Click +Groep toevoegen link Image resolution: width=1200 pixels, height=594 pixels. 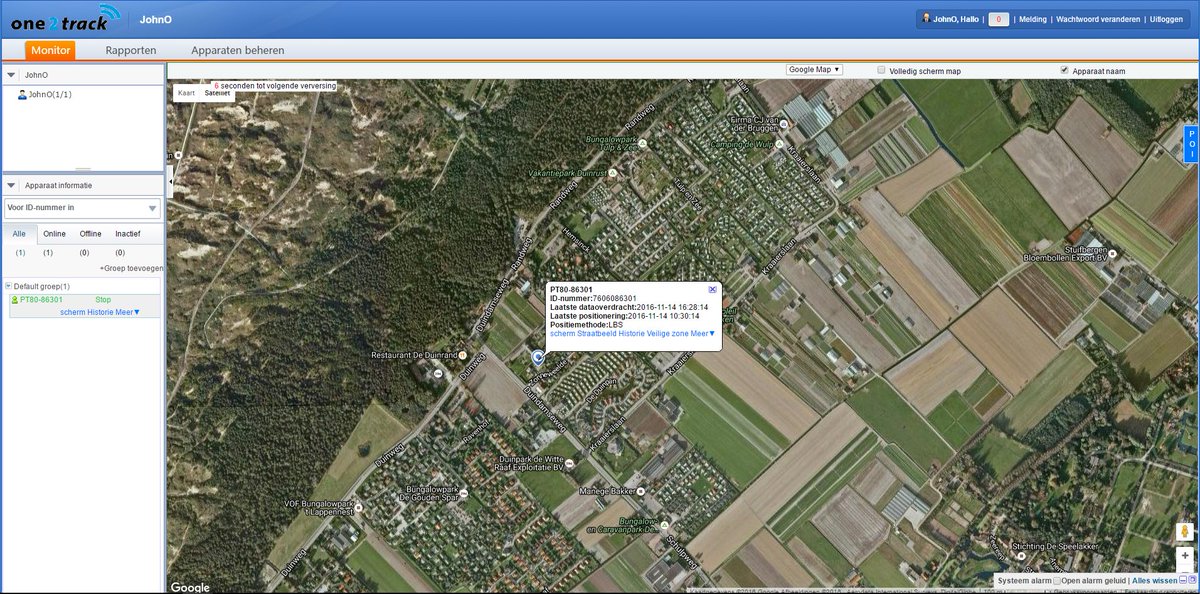point(131,268)
